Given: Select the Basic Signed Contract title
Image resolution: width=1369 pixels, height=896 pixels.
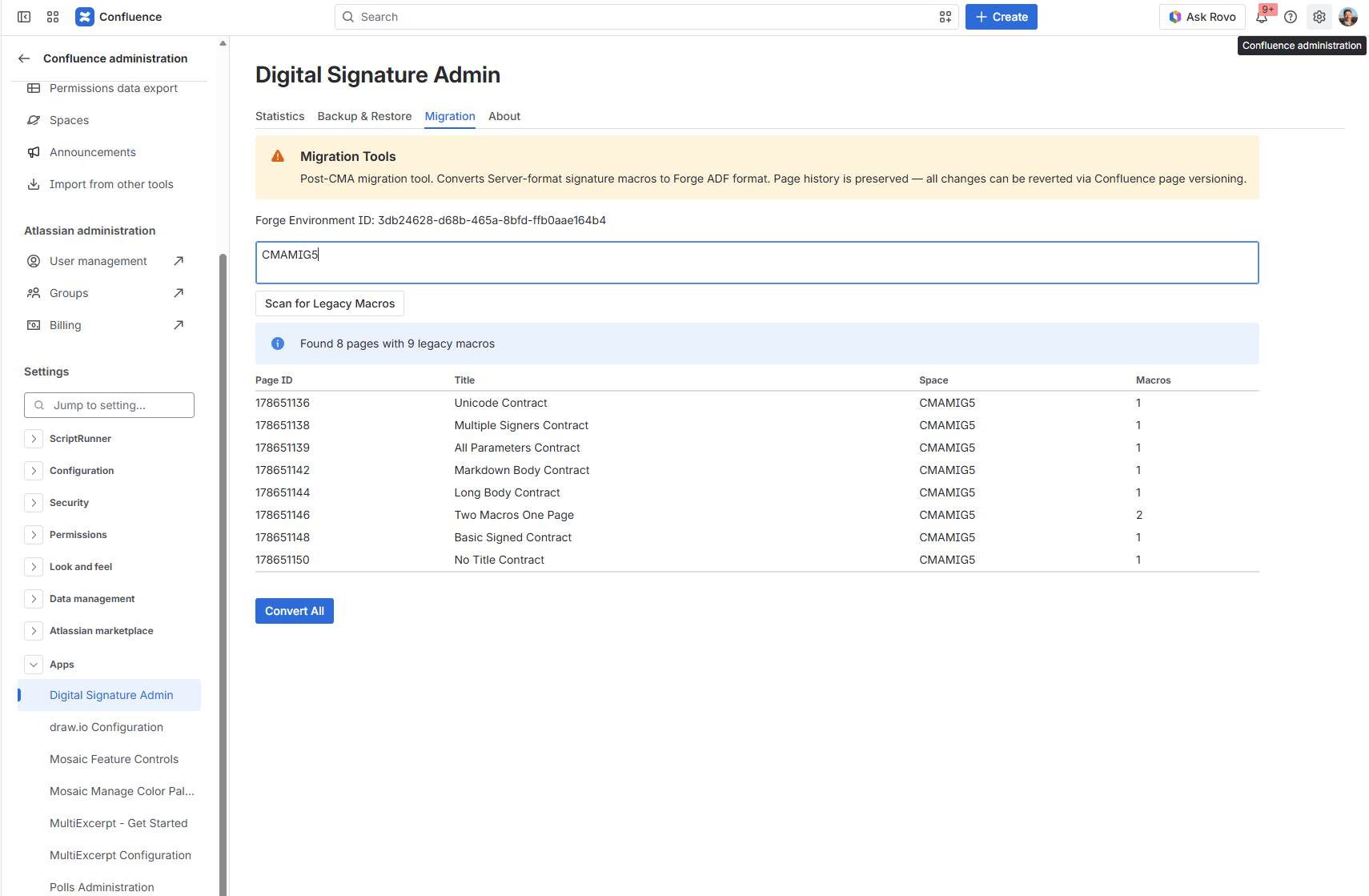Looking at the screenshot, I should (x=513, y=537).
